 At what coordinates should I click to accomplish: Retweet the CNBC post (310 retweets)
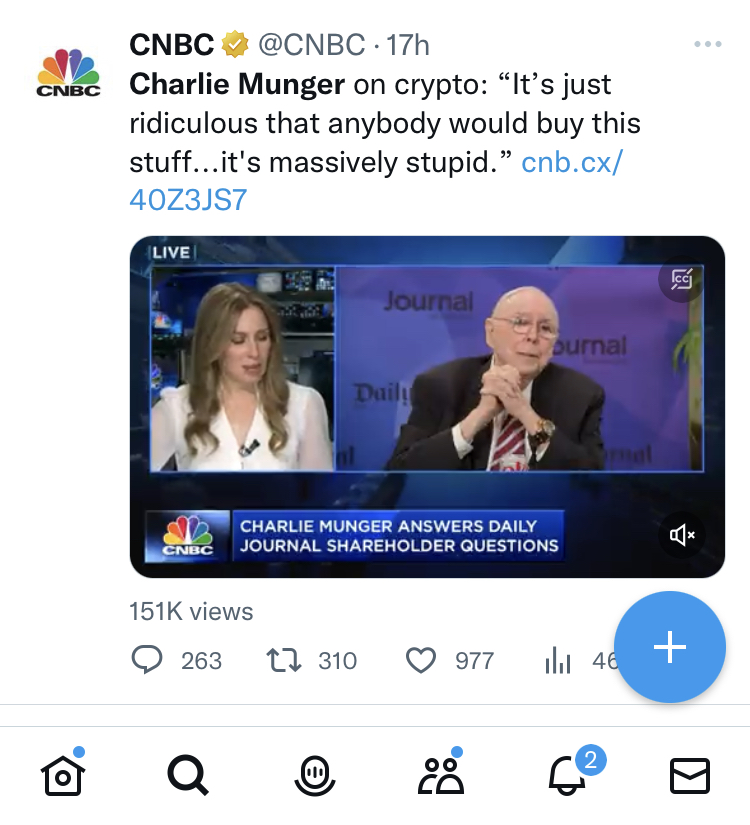pyautogui.click(x=286, y=660)
